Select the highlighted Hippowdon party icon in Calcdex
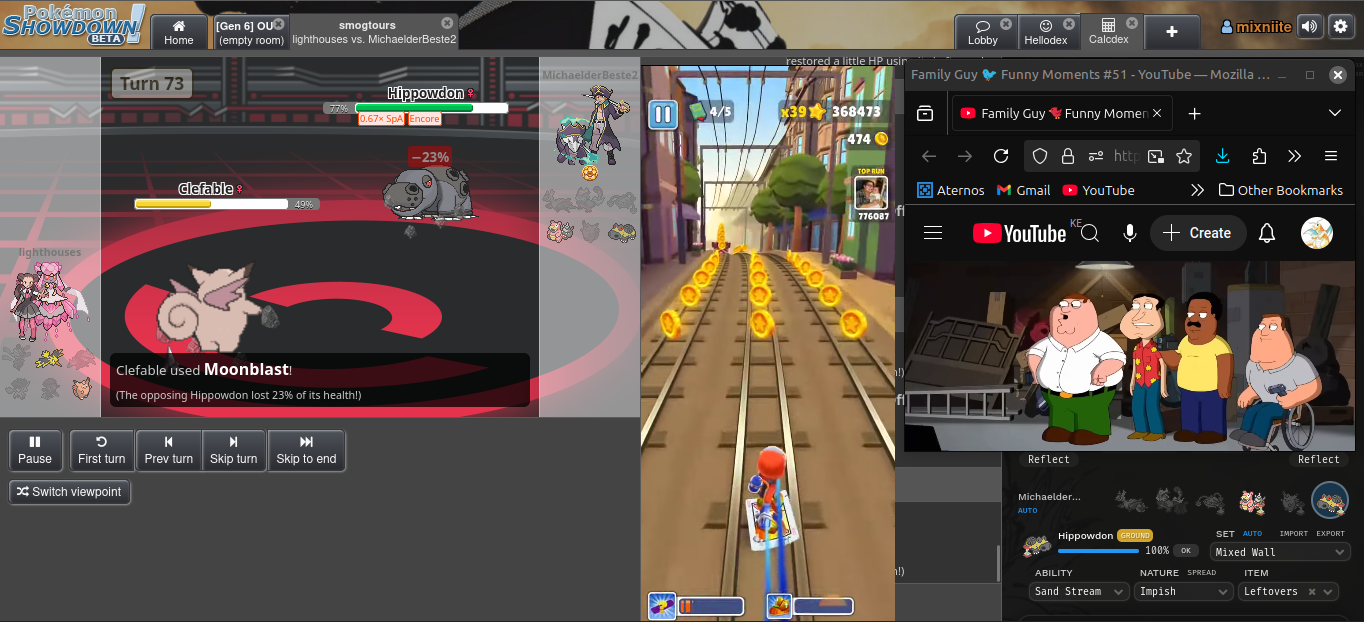 [1330, 500]
